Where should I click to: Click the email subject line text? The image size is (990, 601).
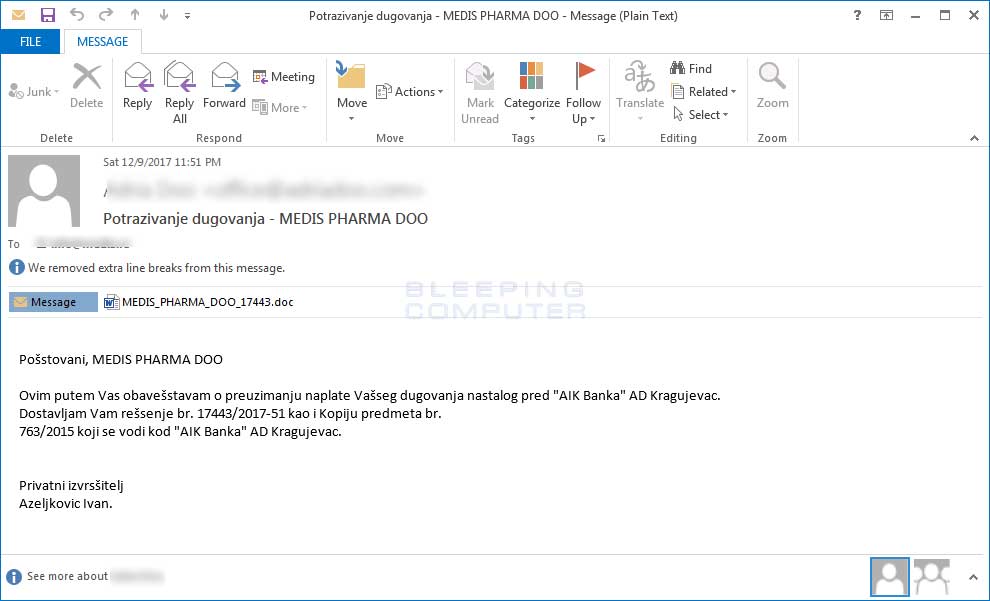coord(265,218)
